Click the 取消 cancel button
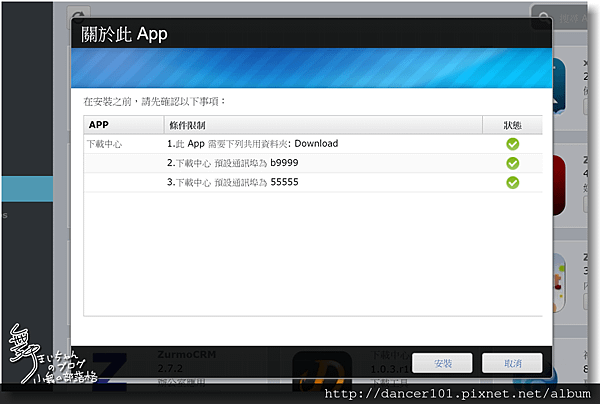 click(x=512, y=363)
